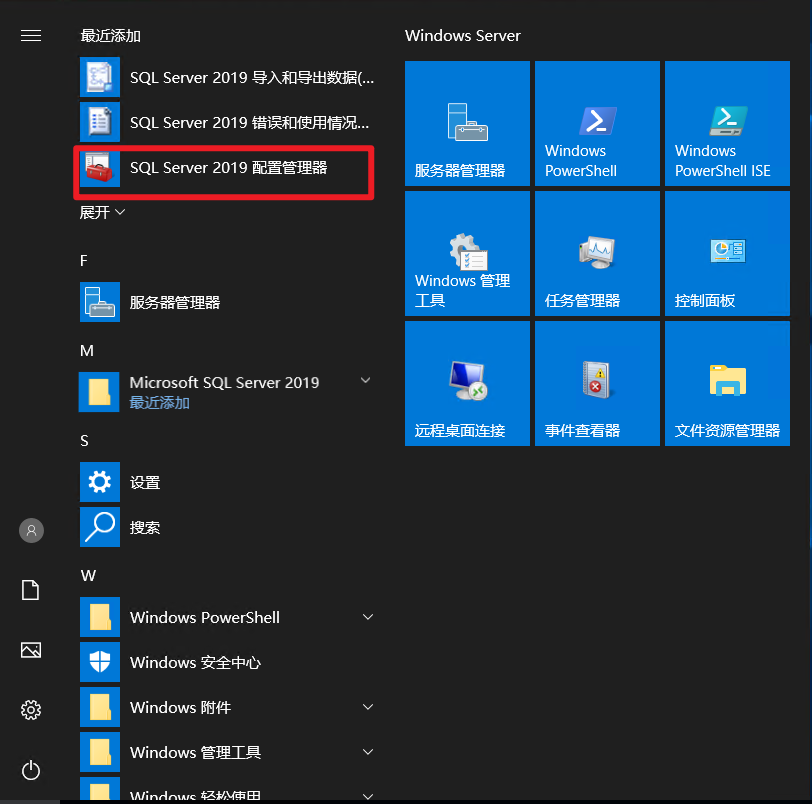Open Windows 安全中心 shield icon
Screen dimensions: 812x804
pyautogui.click(x=99, y=662)
